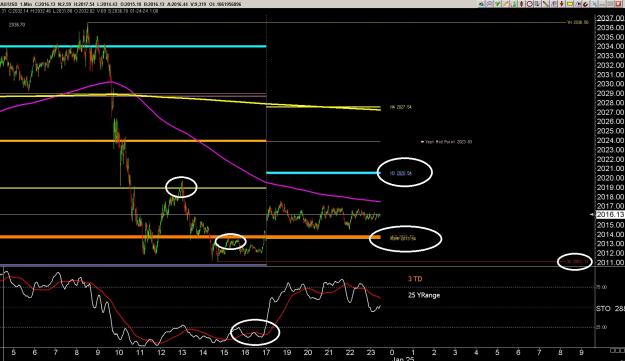625x361 pixels.
Task: Click the 2030.00 price axis label
Action: point(610,84)
